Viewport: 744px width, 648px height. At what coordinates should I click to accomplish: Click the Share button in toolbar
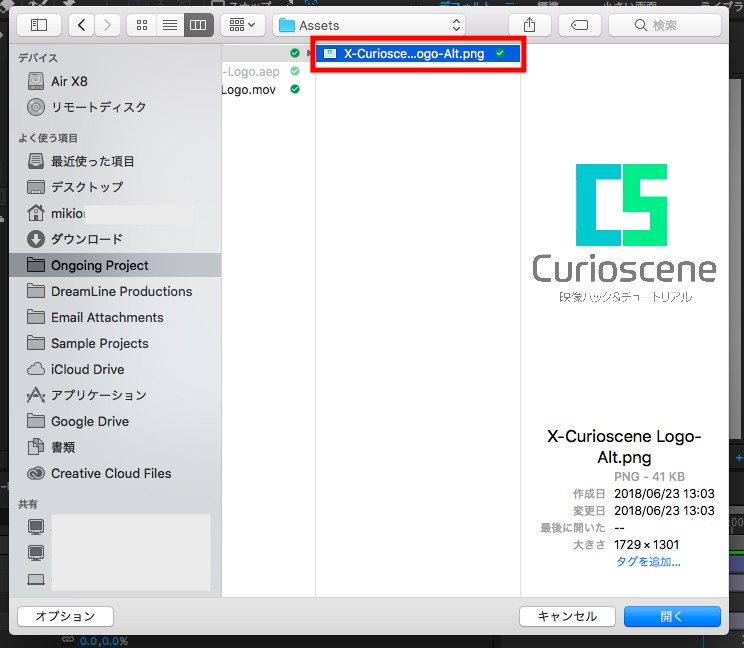click(x=530, y=25)
